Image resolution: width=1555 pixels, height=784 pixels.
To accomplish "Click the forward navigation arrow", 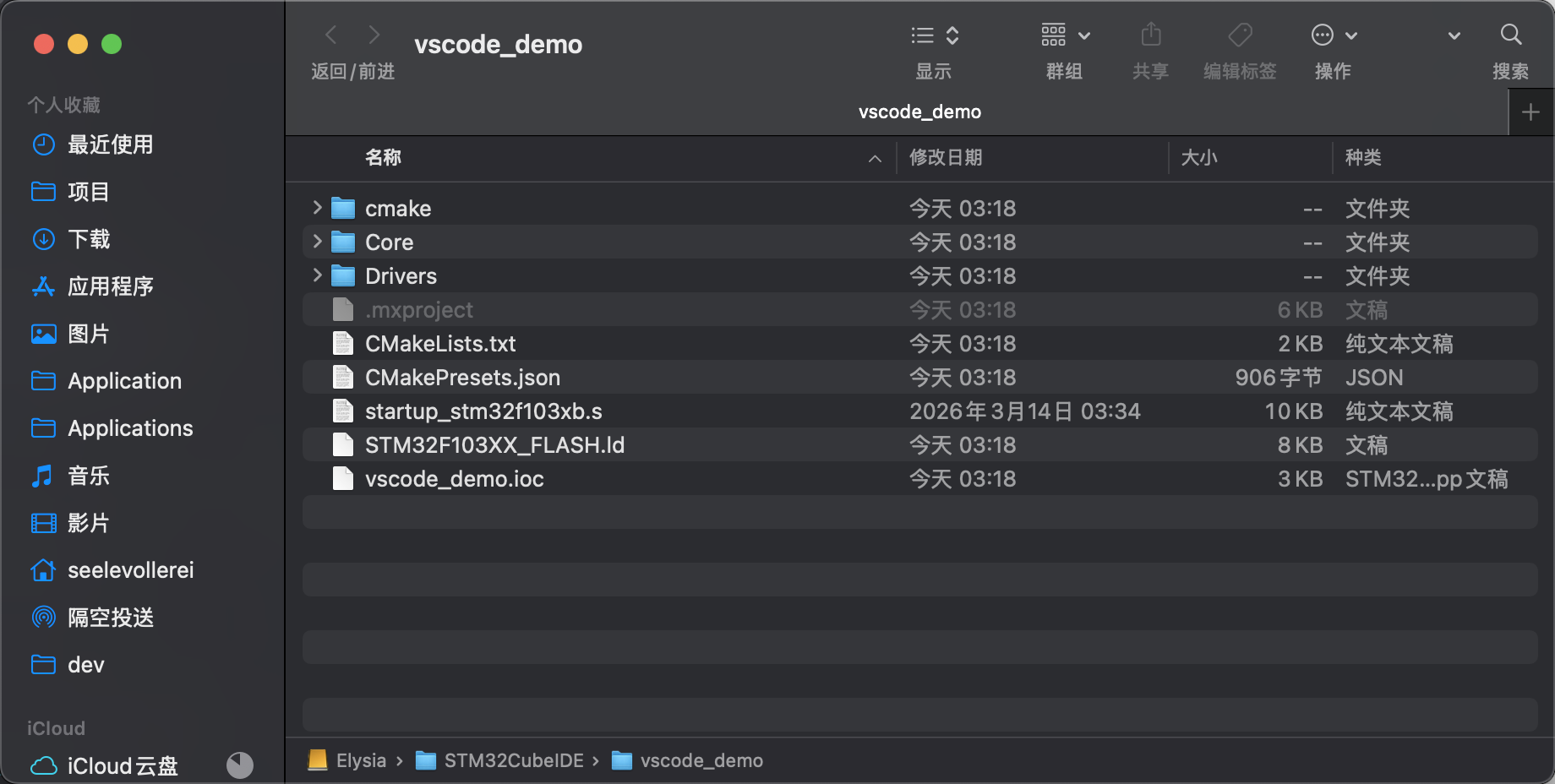I will tap(374, 35).
